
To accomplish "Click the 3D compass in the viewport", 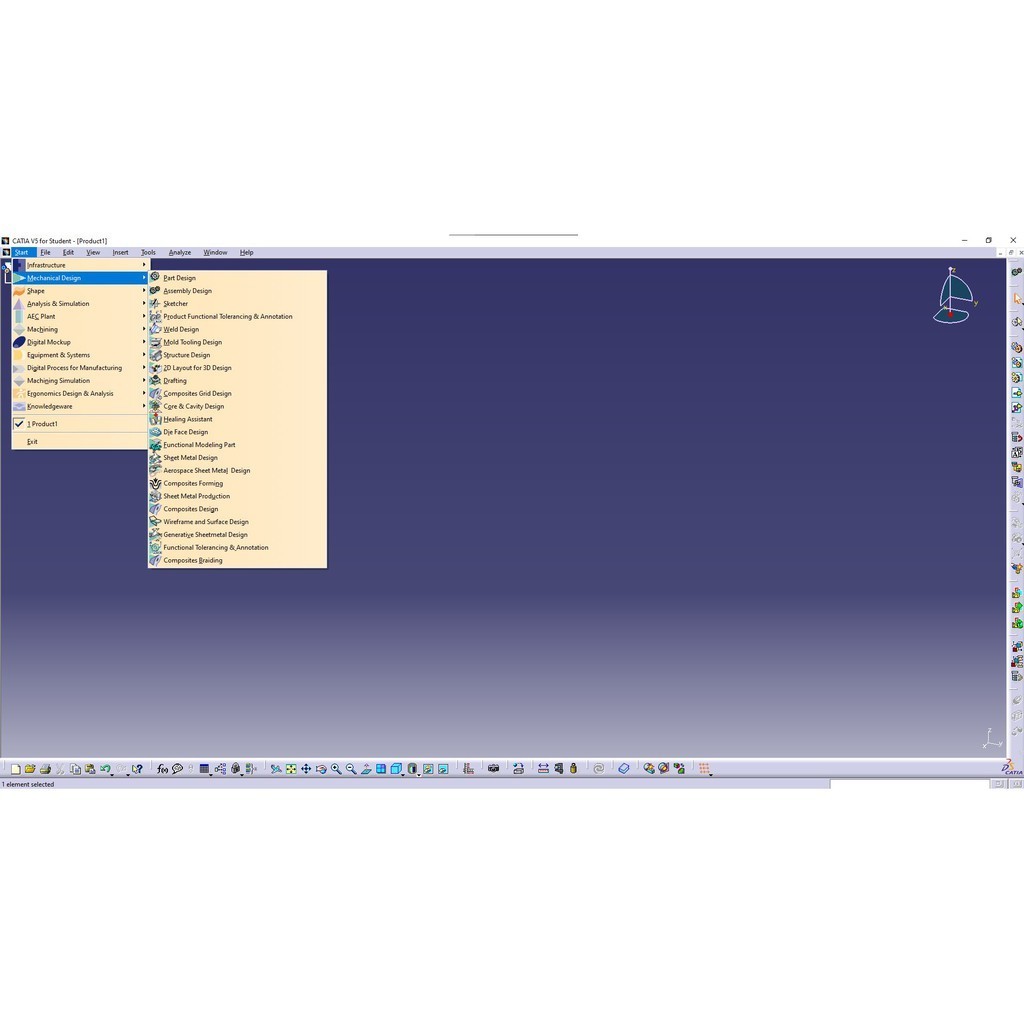I will pyautogui.click(x=954, y=296).
